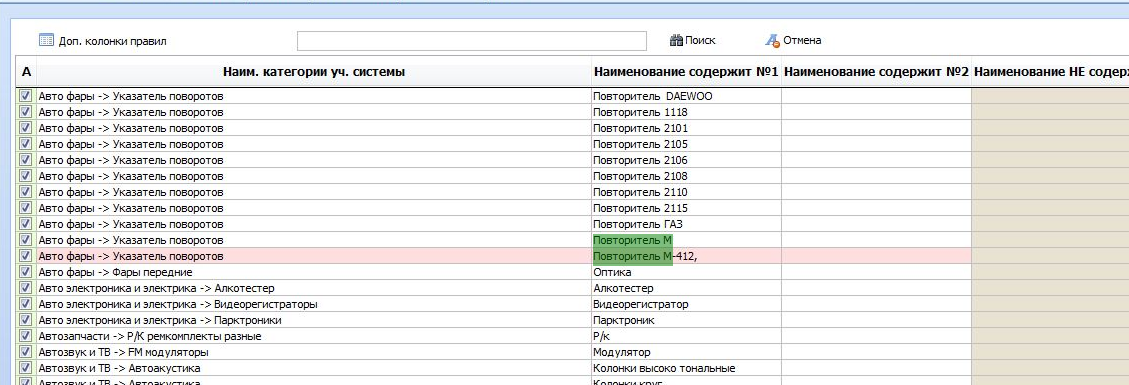Toggle checkbox for Модулятор row

25,352
